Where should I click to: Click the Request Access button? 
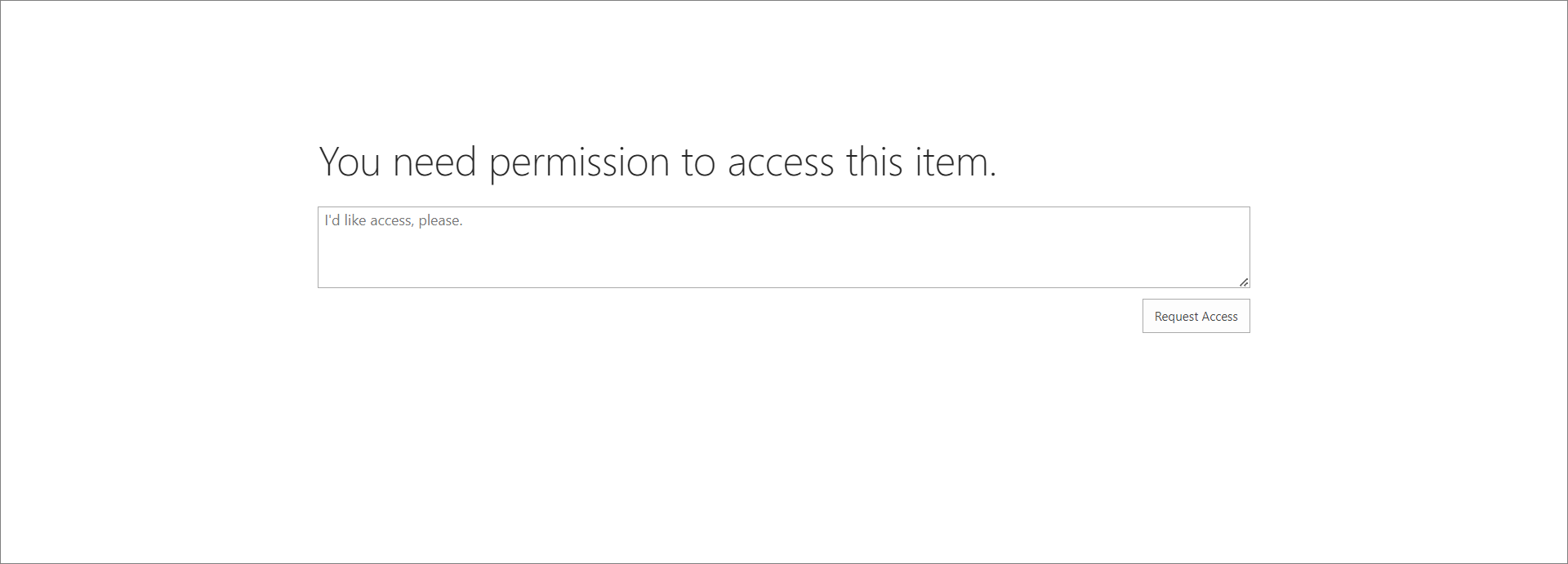point(1196,316)
